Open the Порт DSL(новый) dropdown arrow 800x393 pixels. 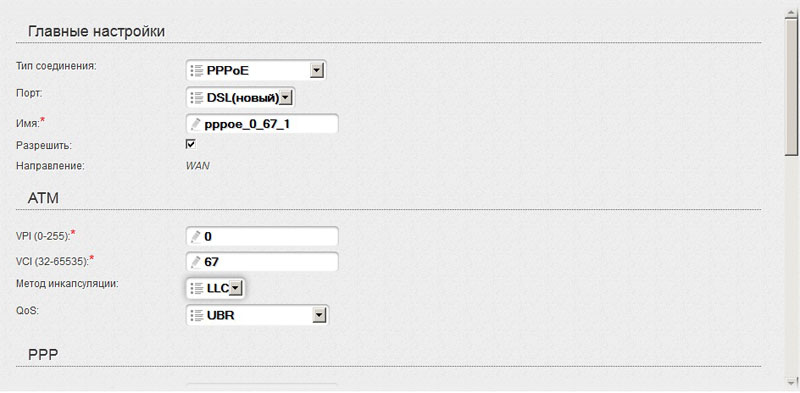point(286,97)
